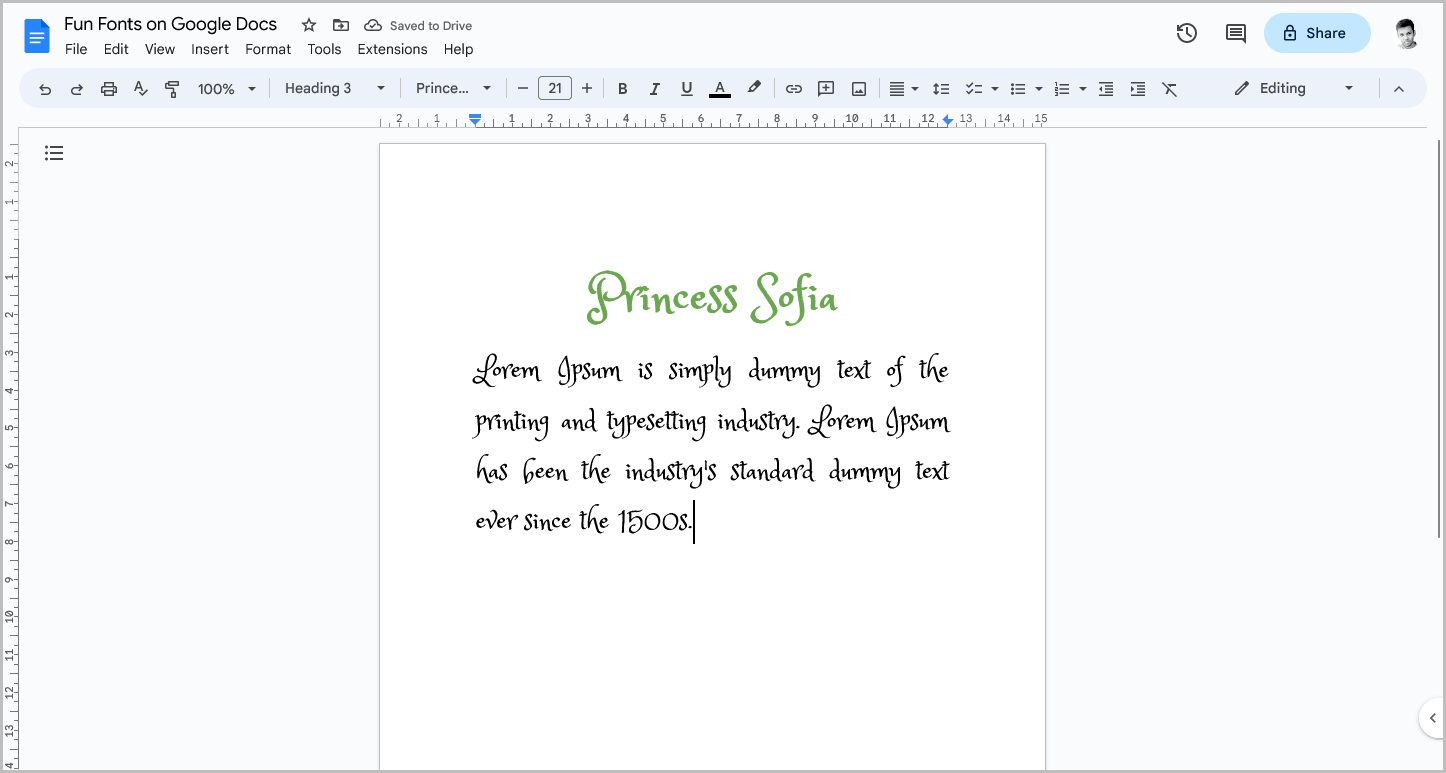Toggle the checklist formatting
The image size is (1446, 773).
(x=975, y=88)
